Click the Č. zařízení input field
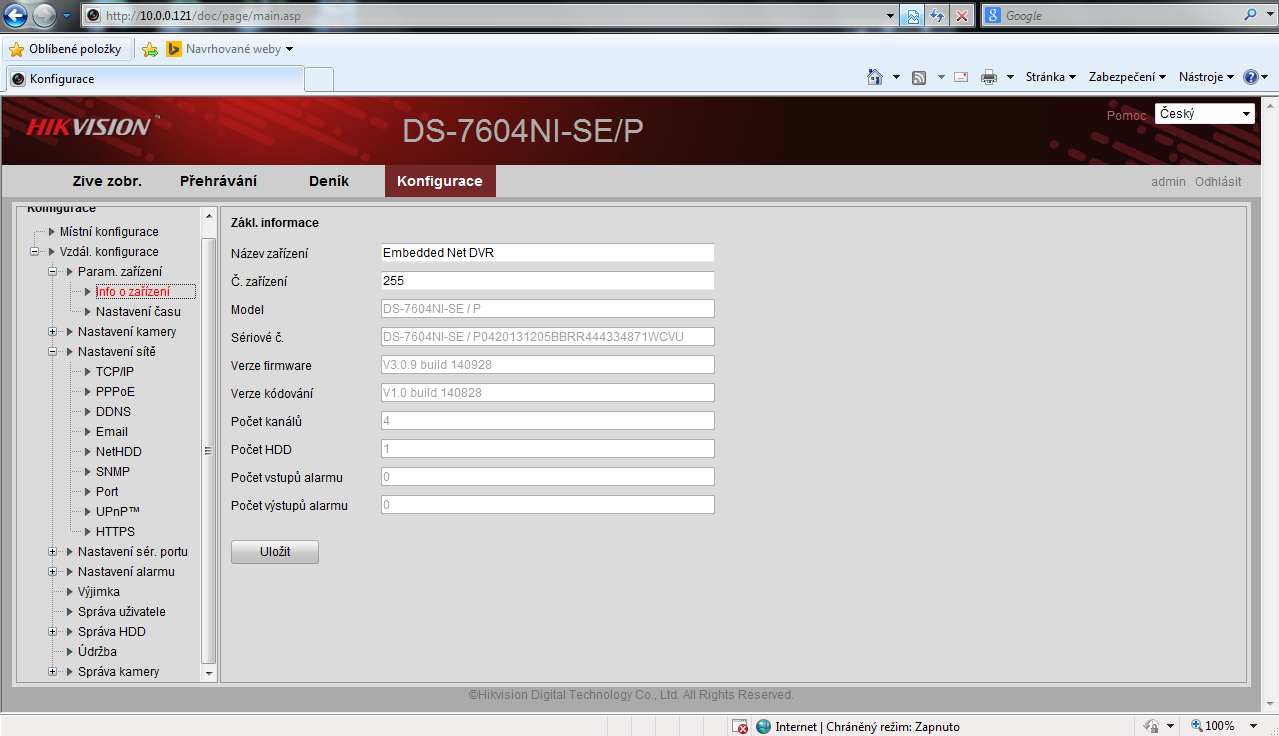Screen dimensions: 1279x736 547,281
